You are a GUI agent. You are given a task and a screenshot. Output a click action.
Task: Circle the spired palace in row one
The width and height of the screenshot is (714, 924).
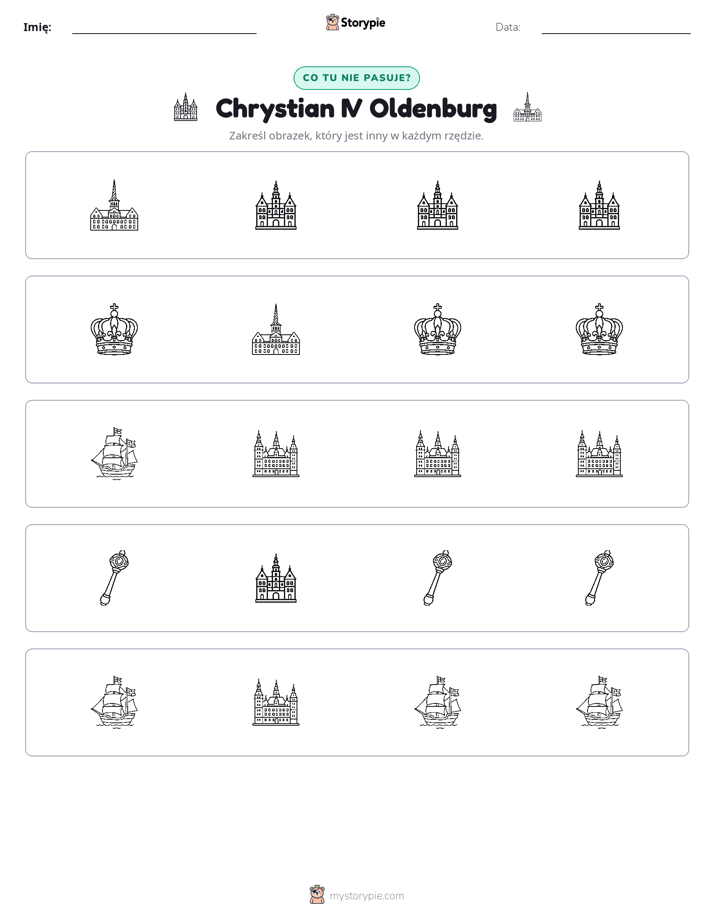click(x=114, y=205)
